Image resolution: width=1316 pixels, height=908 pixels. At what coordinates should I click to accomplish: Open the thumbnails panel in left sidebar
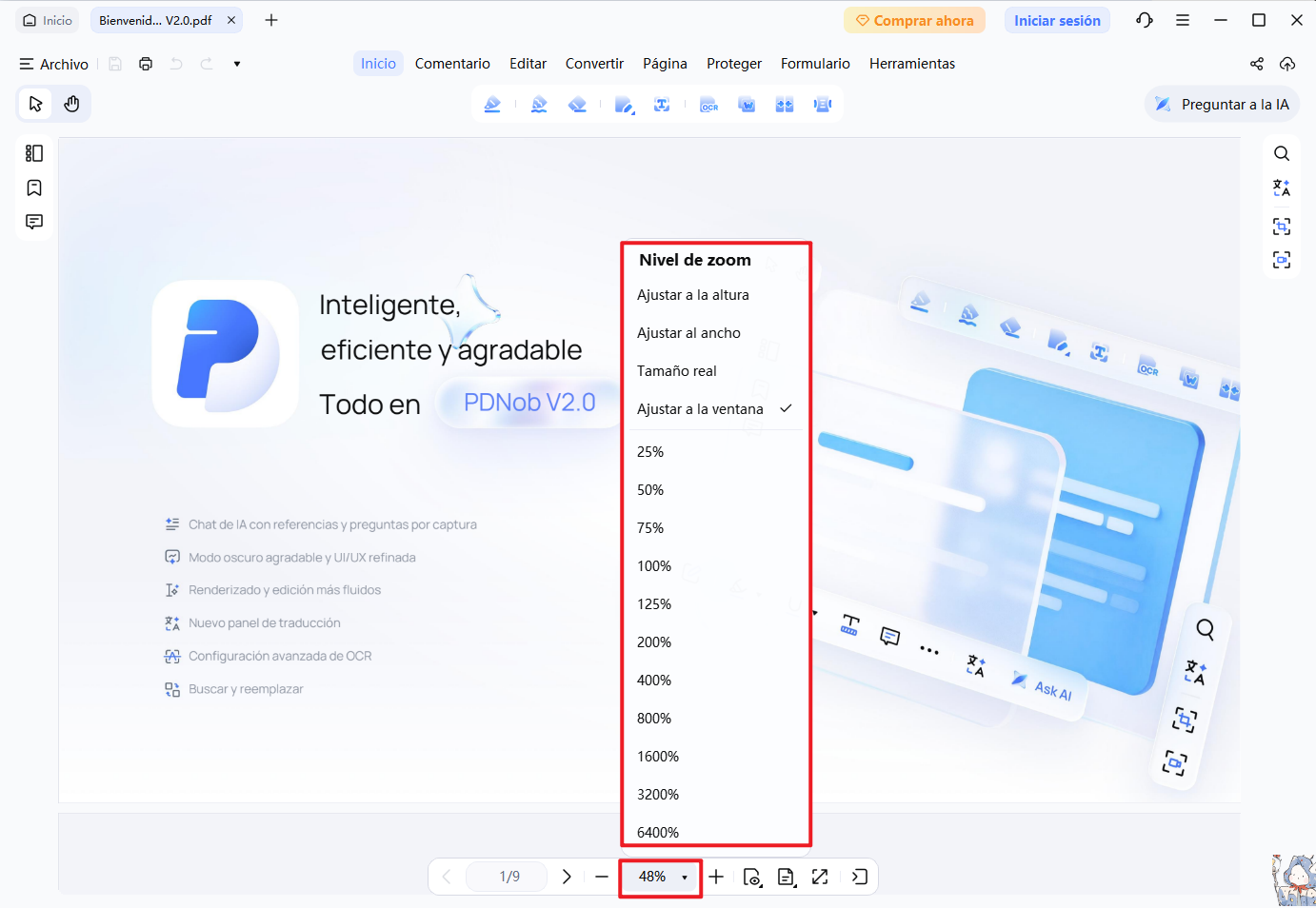click(x=34, y=153)
